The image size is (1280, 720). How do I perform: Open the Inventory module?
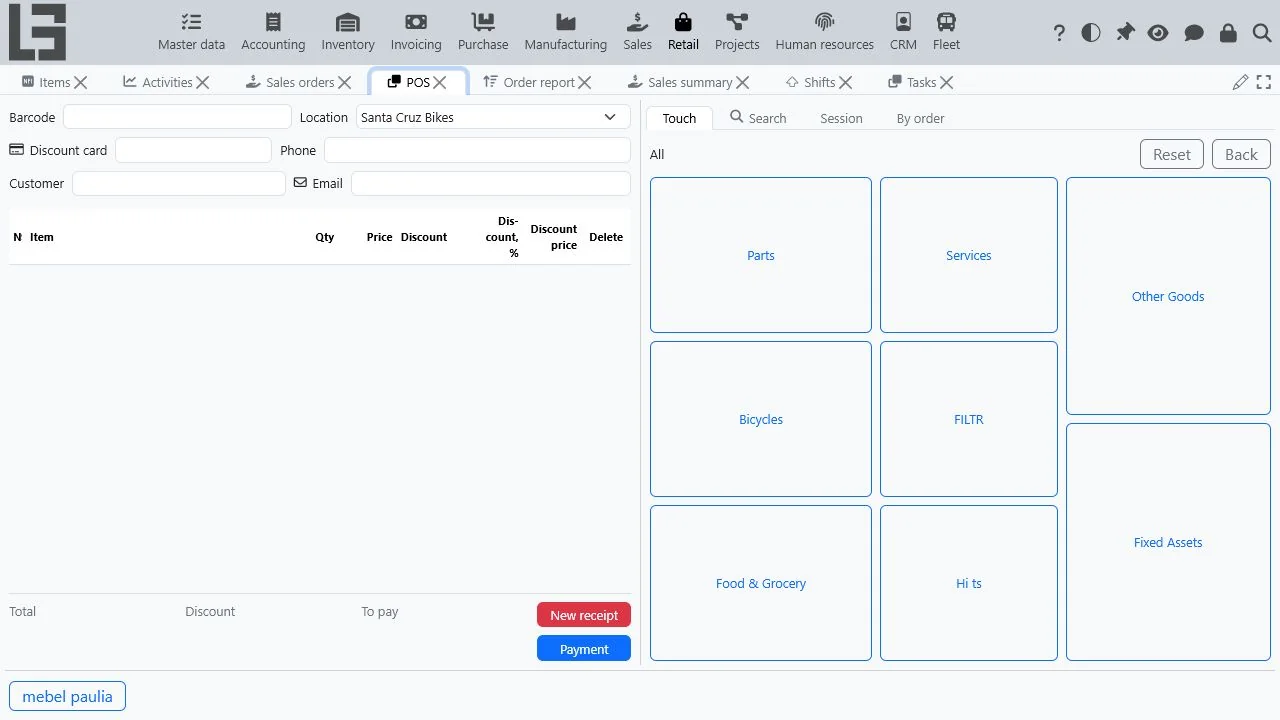[x=348, y=32]
